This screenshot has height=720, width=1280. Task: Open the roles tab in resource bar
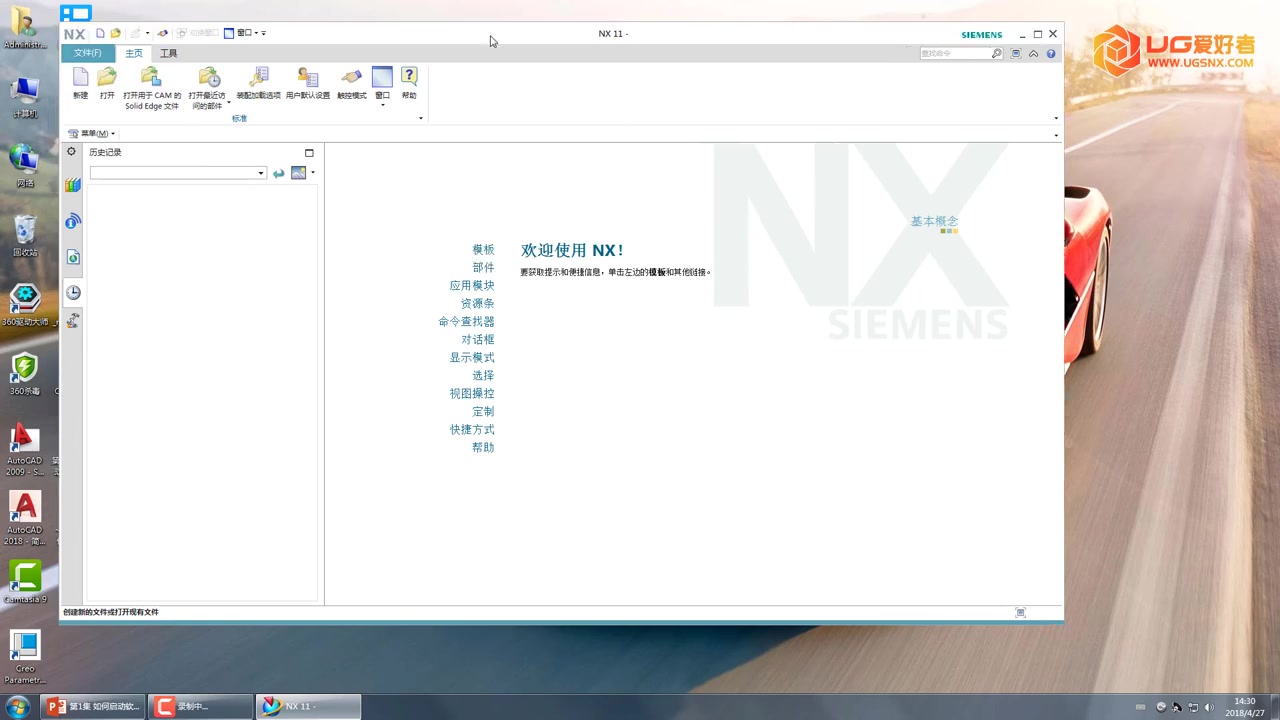pos(72,321)
